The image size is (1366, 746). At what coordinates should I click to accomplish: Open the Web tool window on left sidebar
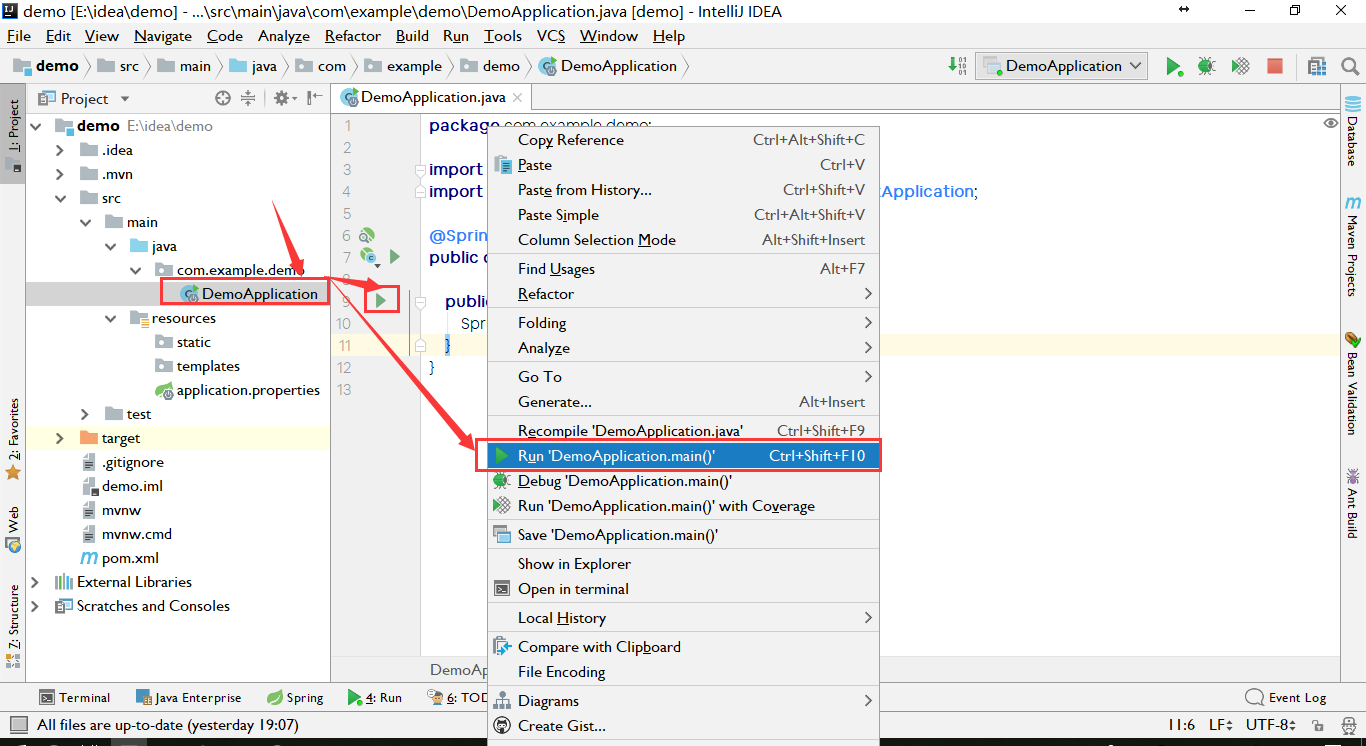coord(13,530)
